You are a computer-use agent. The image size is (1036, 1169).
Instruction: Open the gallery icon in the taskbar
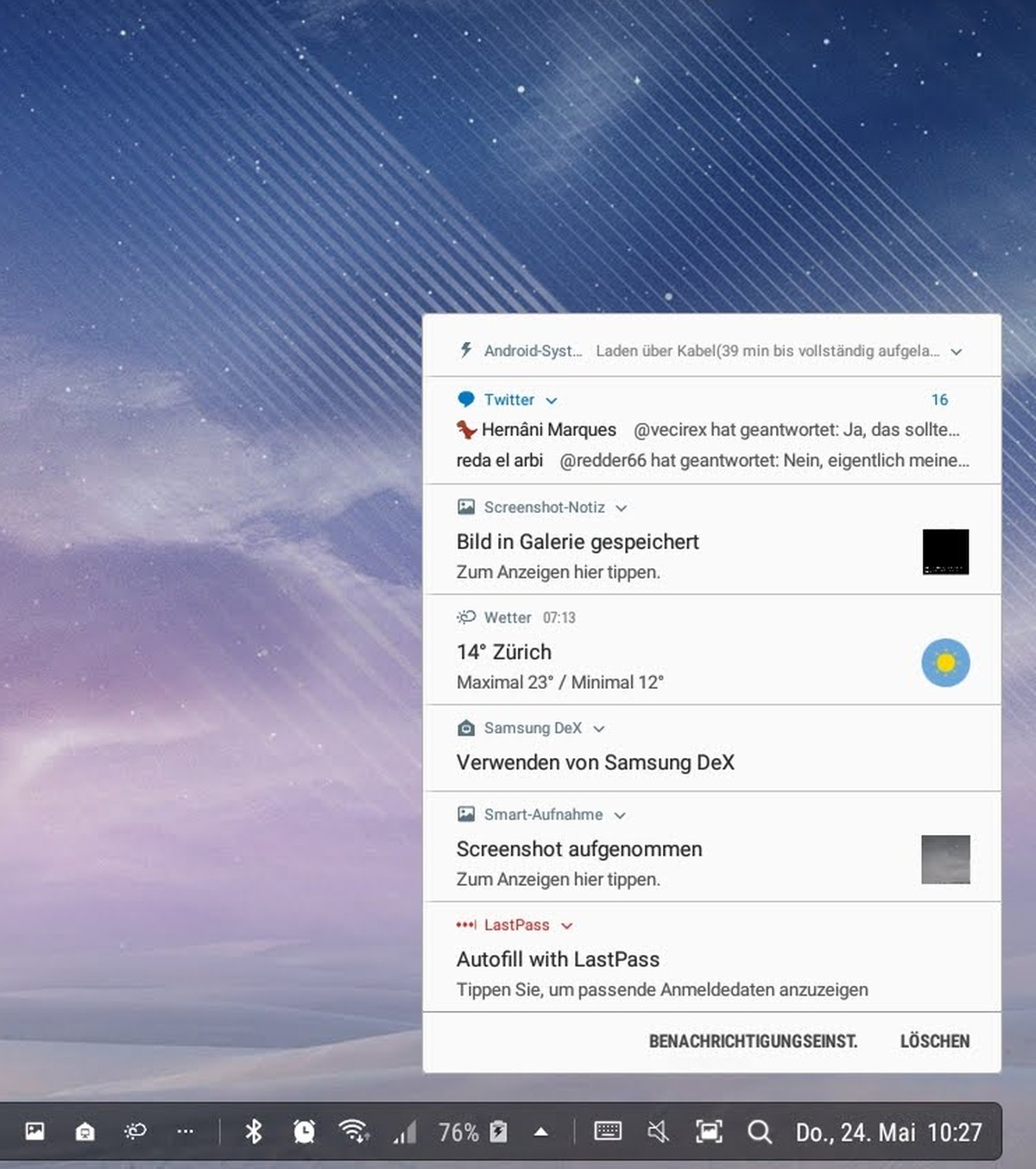click(x=35, y=1131)
